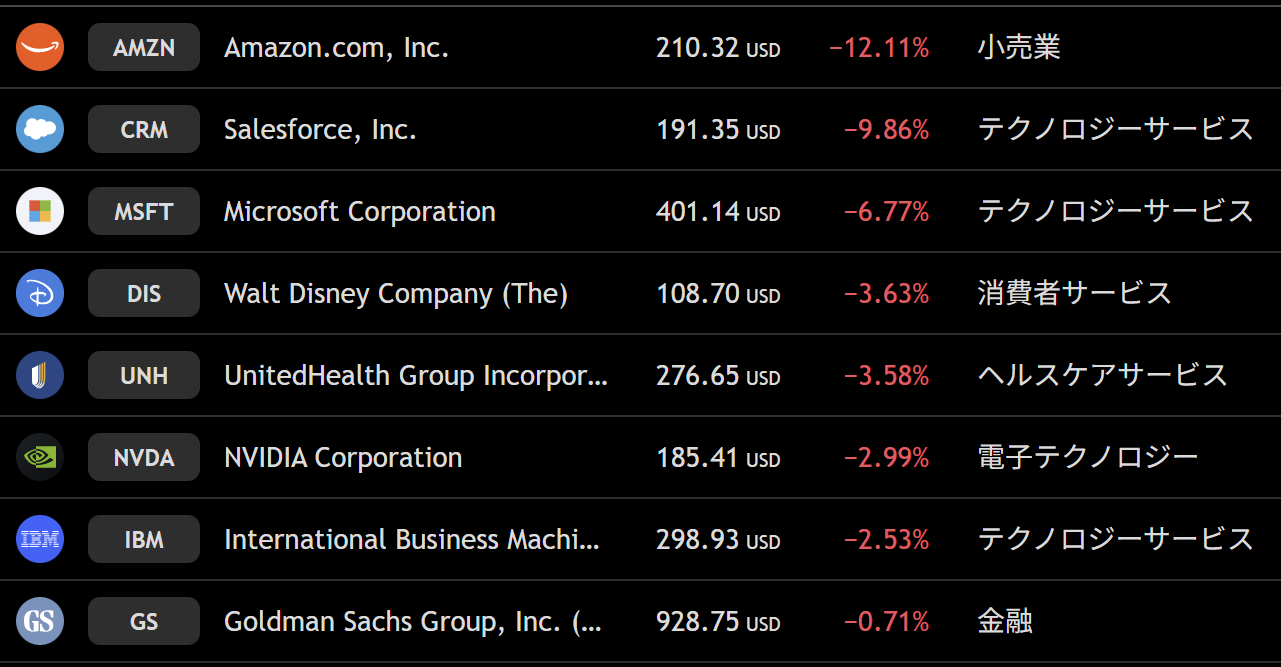
Task: Open the UnitedHealth Group Incorporated name link
Action: coord(415,375)
